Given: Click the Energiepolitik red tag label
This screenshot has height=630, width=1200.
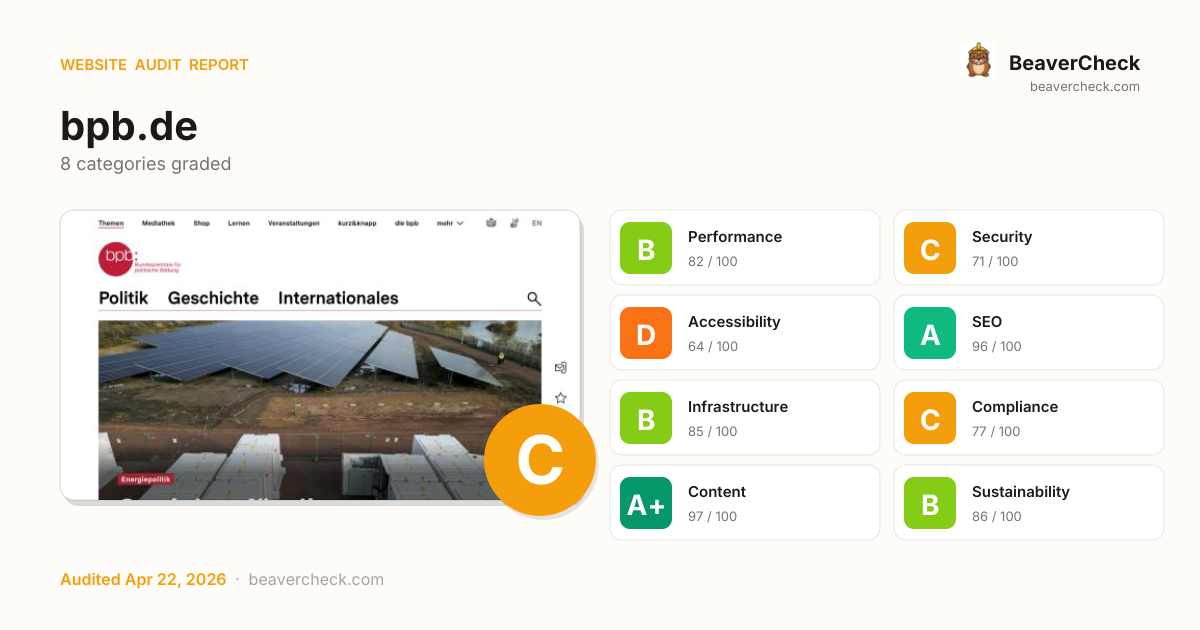Looking at the screenshot, I should pos(146,479).
